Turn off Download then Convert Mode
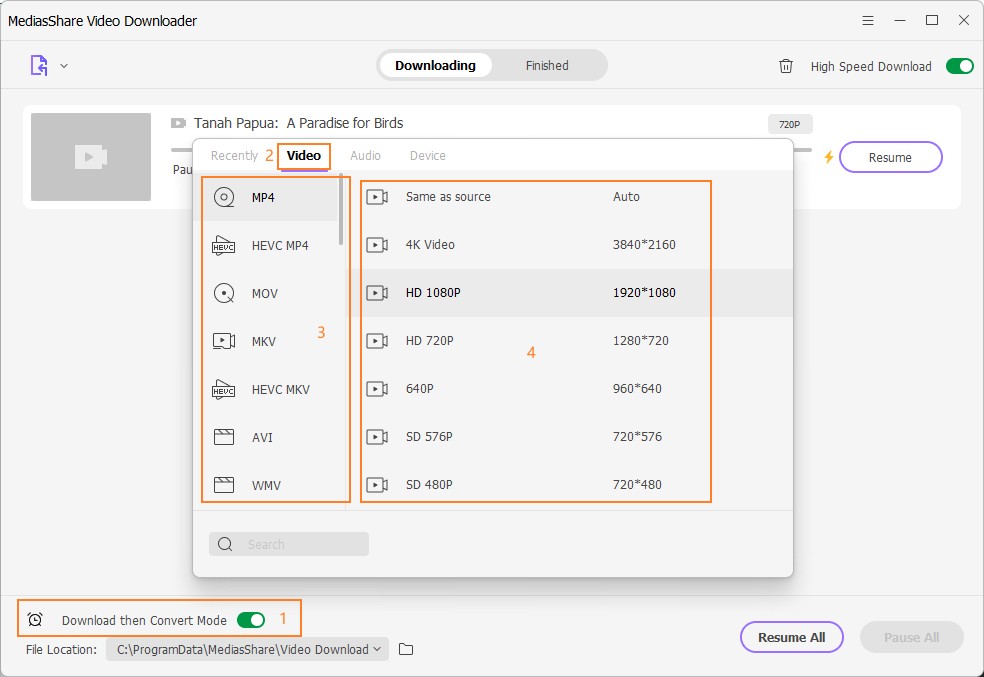 pyautogui.click(x=251, y=620)
